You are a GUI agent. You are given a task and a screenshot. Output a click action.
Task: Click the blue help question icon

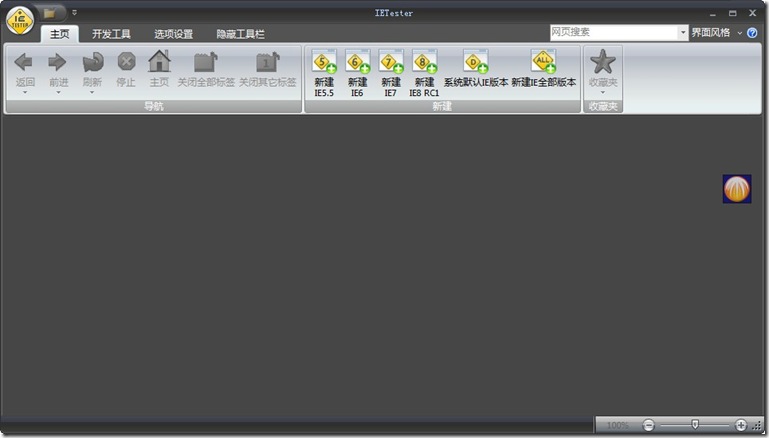(752, 32)
